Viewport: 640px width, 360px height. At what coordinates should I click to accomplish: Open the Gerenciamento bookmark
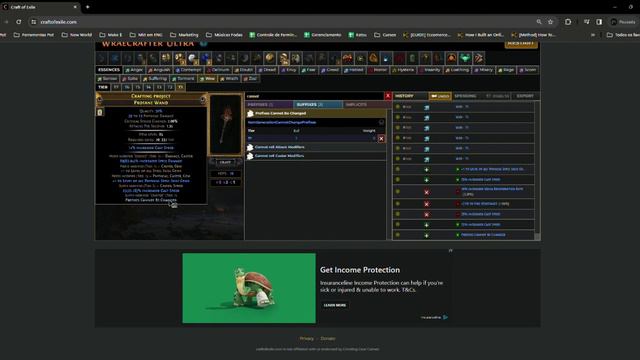pos(322,35)
